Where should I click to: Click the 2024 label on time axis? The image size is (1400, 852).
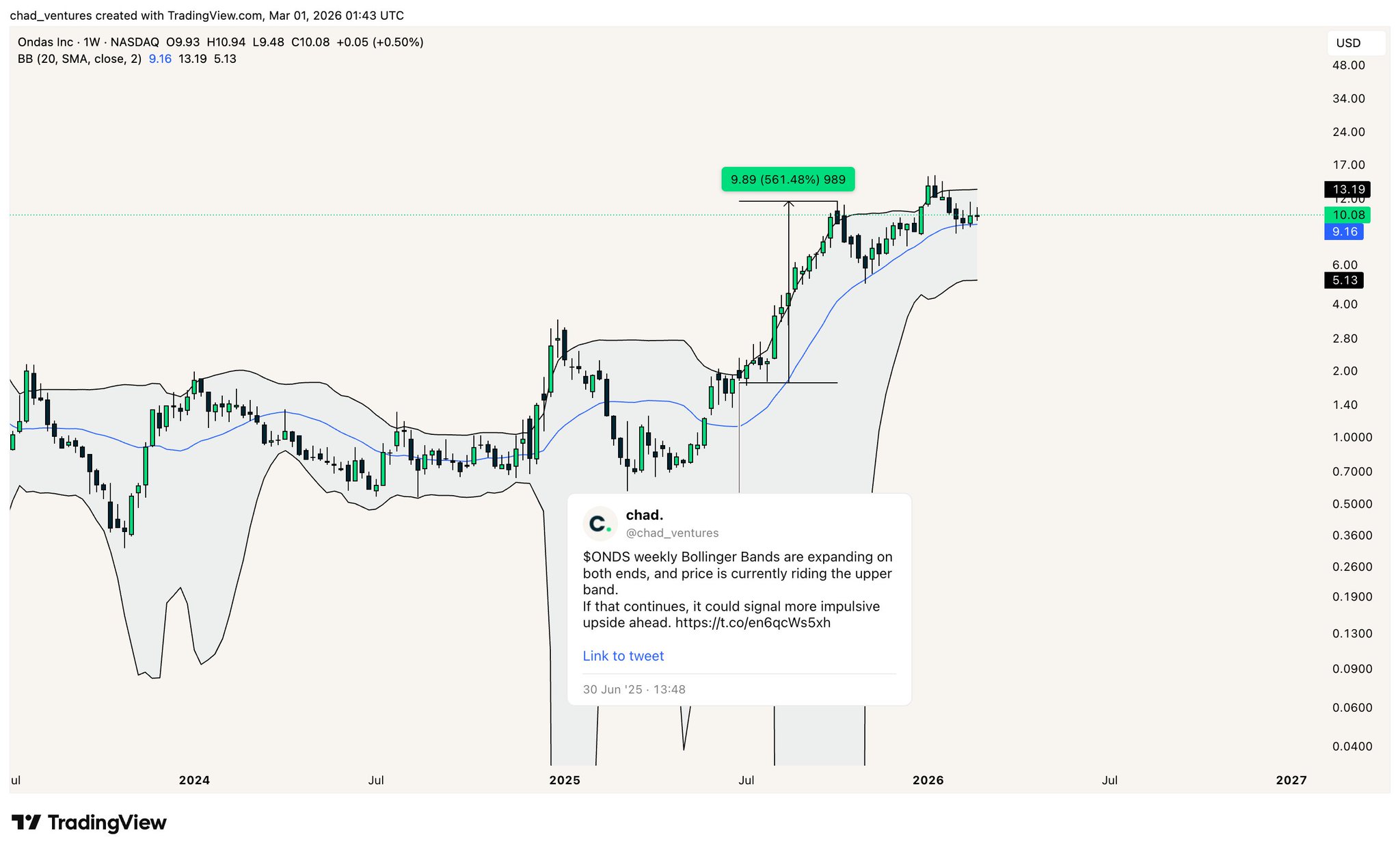194,780
